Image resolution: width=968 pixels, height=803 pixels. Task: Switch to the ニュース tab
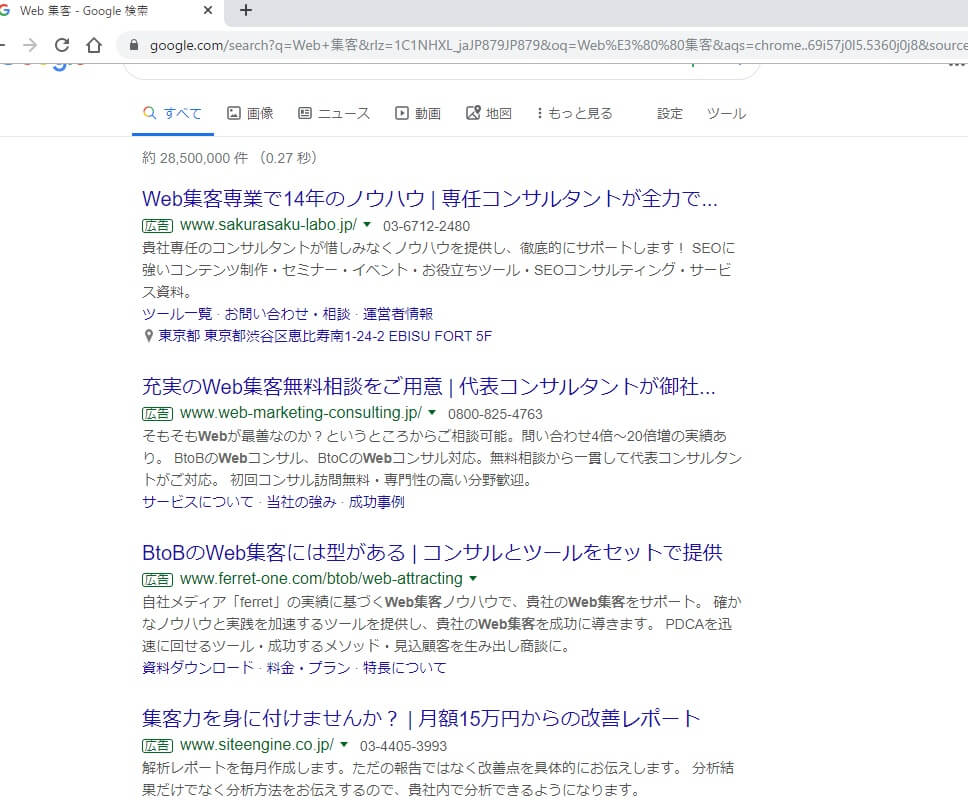pos(334,114)
